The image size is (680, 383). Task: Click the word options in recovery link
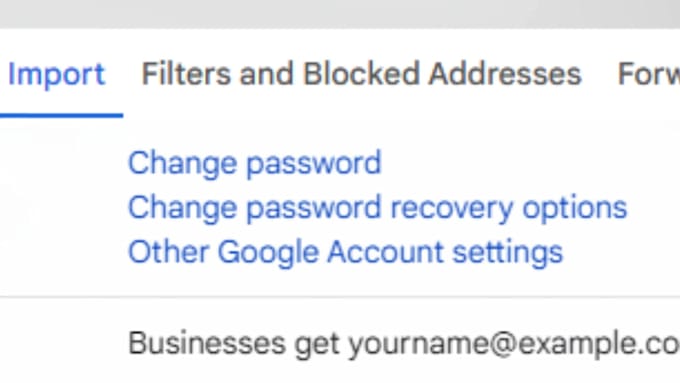click(575, 209)
